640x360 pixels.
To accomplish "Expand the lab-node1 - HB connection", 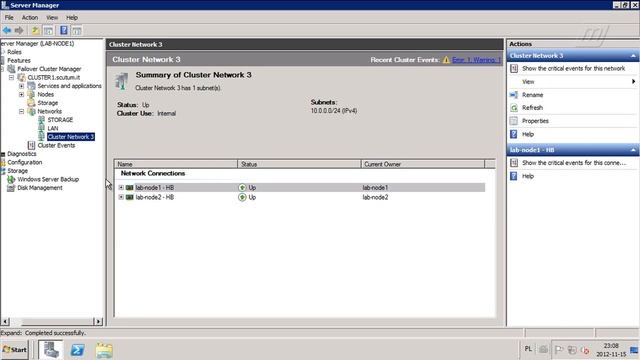I will (121, 187).
